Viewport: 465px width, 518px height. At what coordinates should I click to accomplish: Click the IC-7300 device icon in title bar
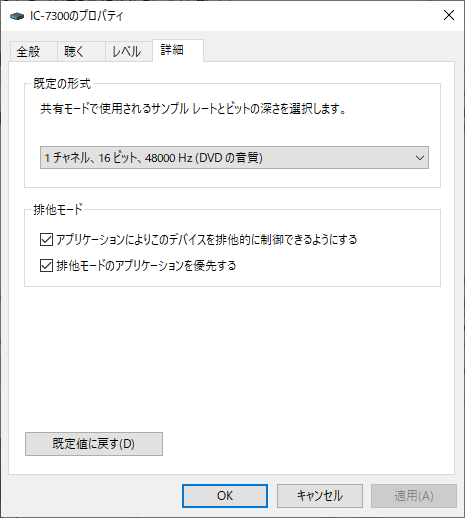tap(17, 16)
